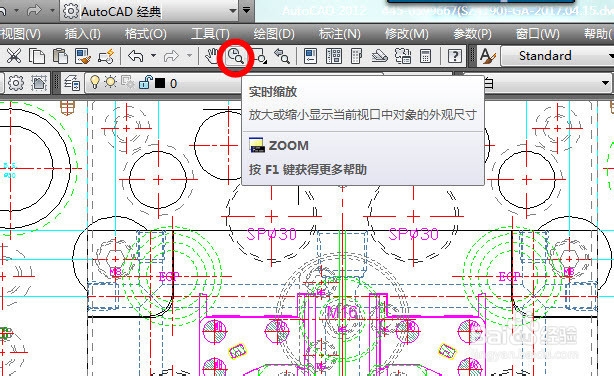Screen dimensions: 614x376
Task: Expand the title bar redo dropdown arrow
Action: (x=52, y=10)
